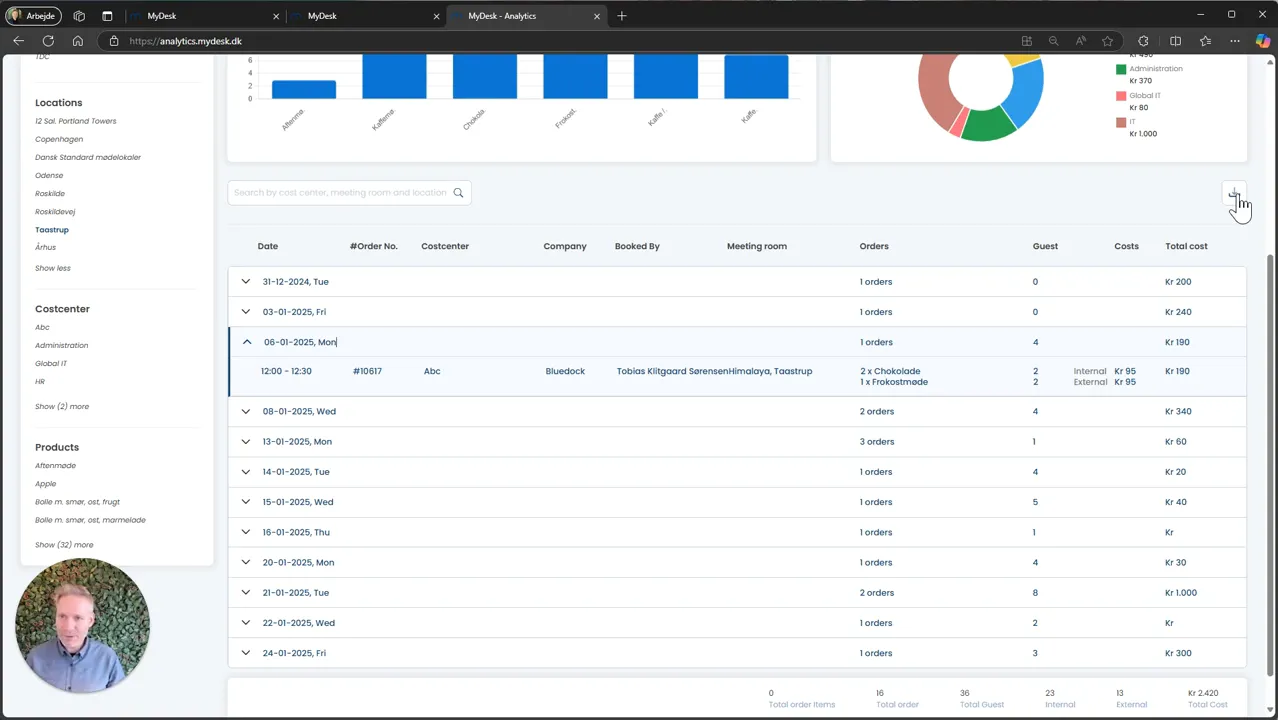Screen dimensions: 1278x720
Task: Filter by Århus location
Action: coord(45,247)
